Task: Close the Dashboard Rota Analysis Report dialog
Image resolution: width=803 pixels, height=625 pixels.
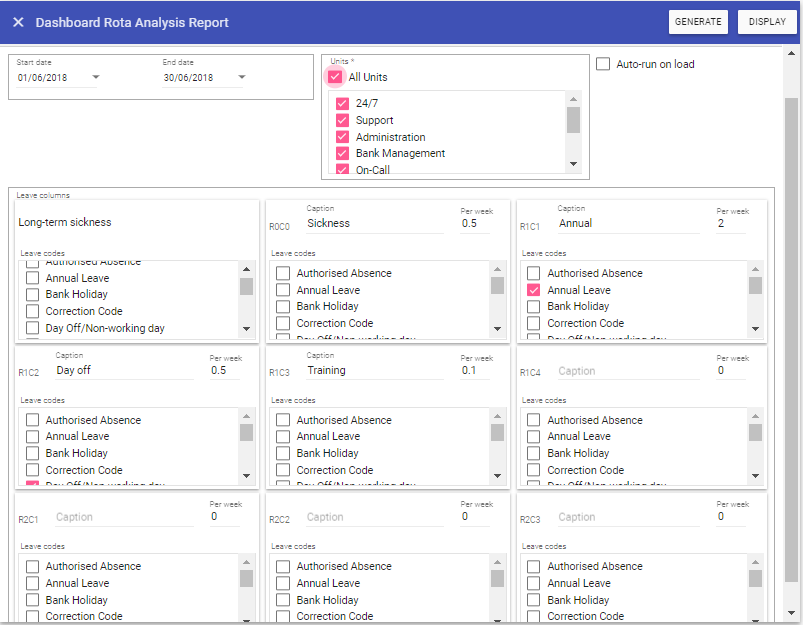Action: [x=18, y=22]
